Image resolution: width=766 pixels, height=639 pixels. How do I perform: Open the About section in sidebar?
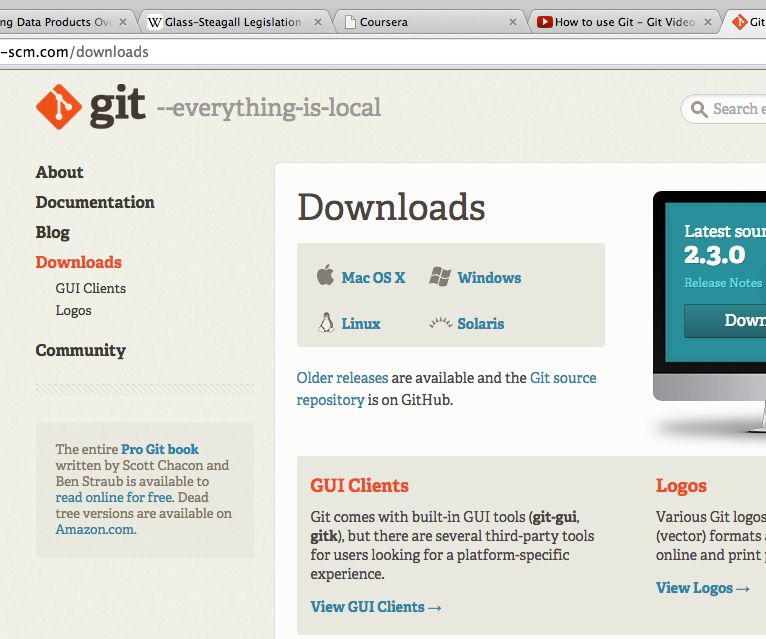[x=60, y=172]
